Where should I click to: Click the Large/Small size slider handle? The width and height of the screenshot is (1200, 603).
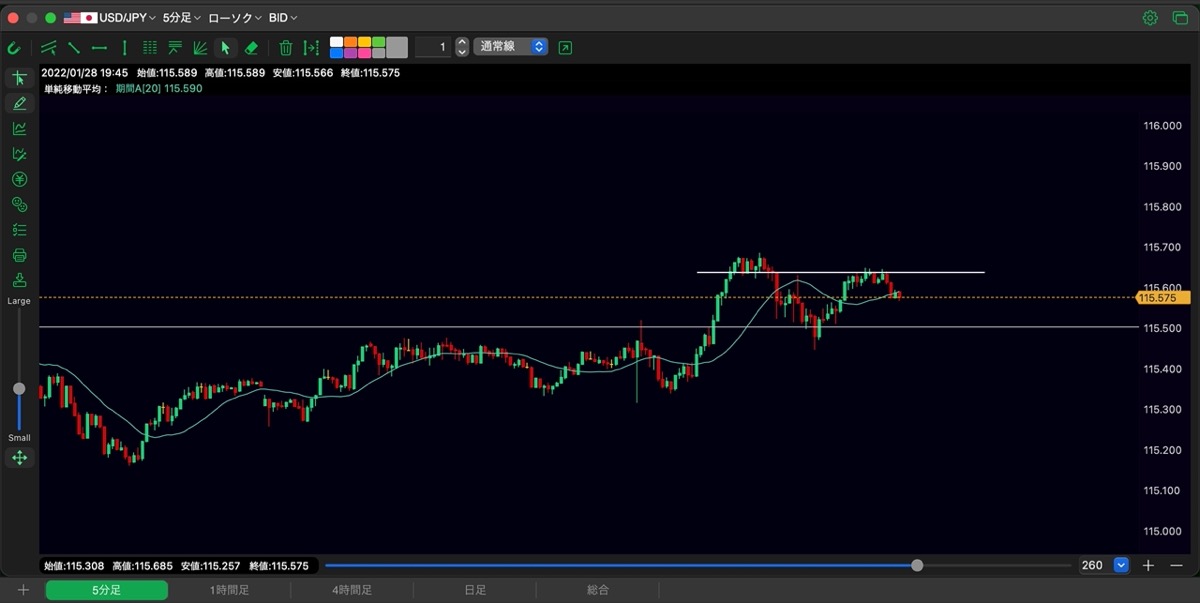click(x=19, y=388)
